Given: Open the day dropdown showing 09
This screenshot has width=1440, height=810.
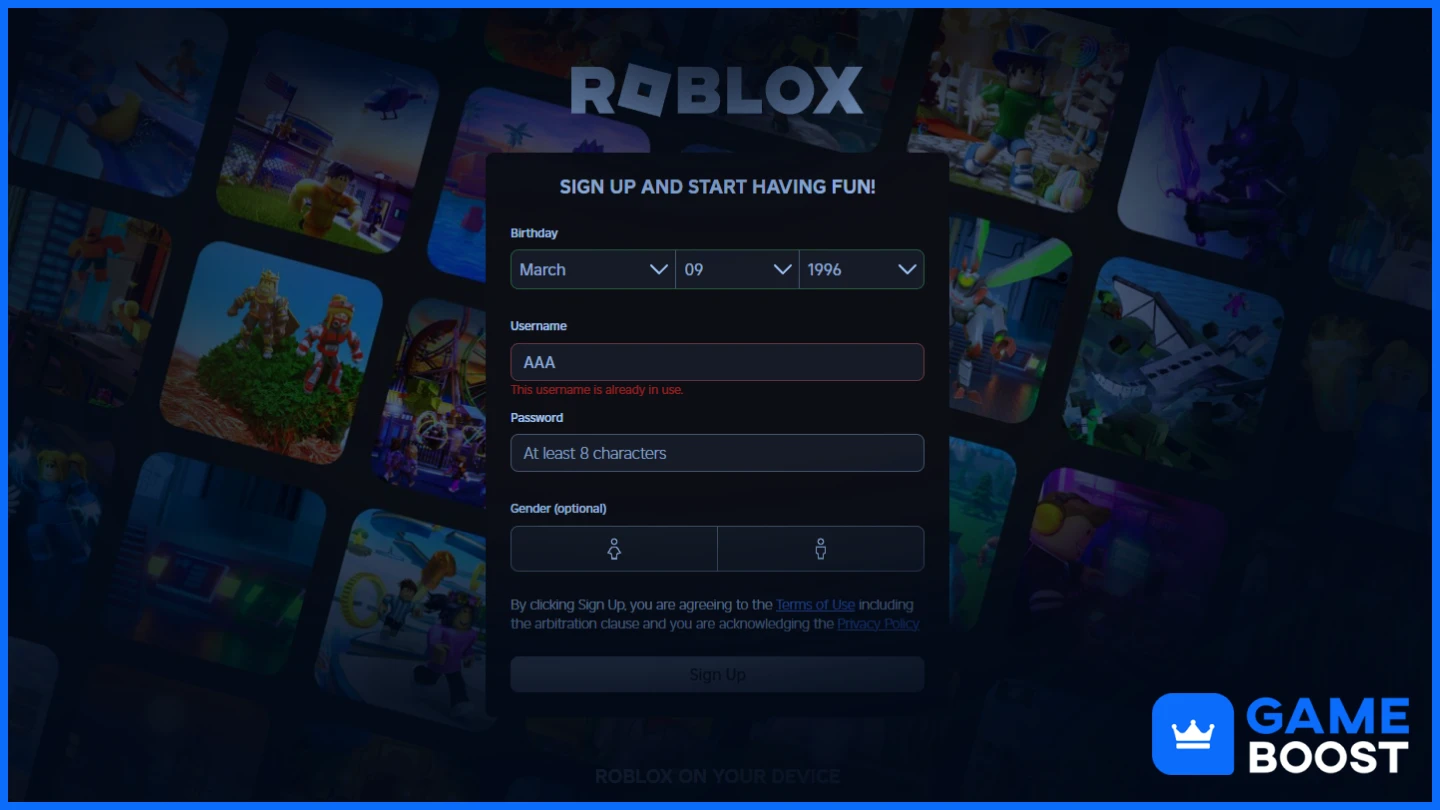Looking at the screenshot, I should (738, 270).
